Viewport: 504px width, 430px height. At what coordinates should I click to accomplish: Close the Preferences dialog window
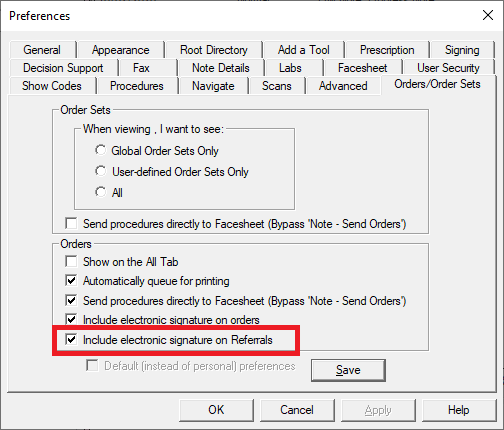pos(488,15)
